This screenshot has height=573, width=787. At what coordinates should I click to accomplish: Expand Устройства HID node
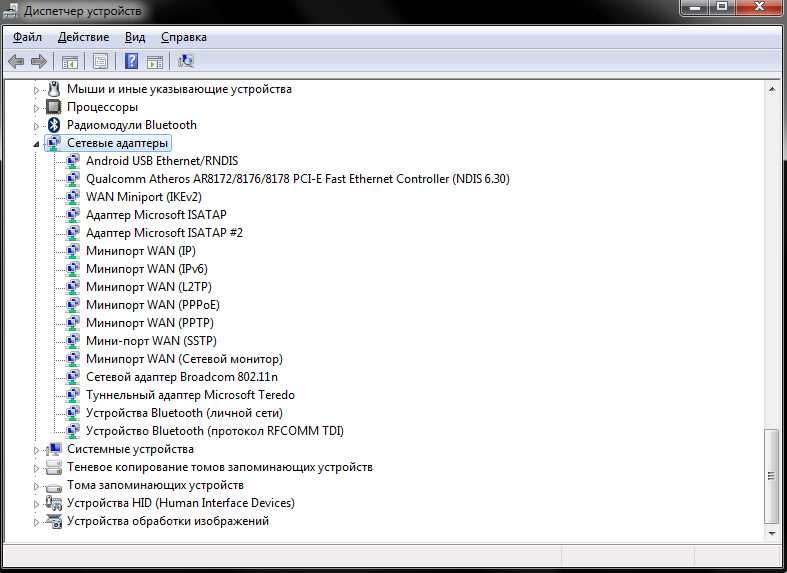36,504
